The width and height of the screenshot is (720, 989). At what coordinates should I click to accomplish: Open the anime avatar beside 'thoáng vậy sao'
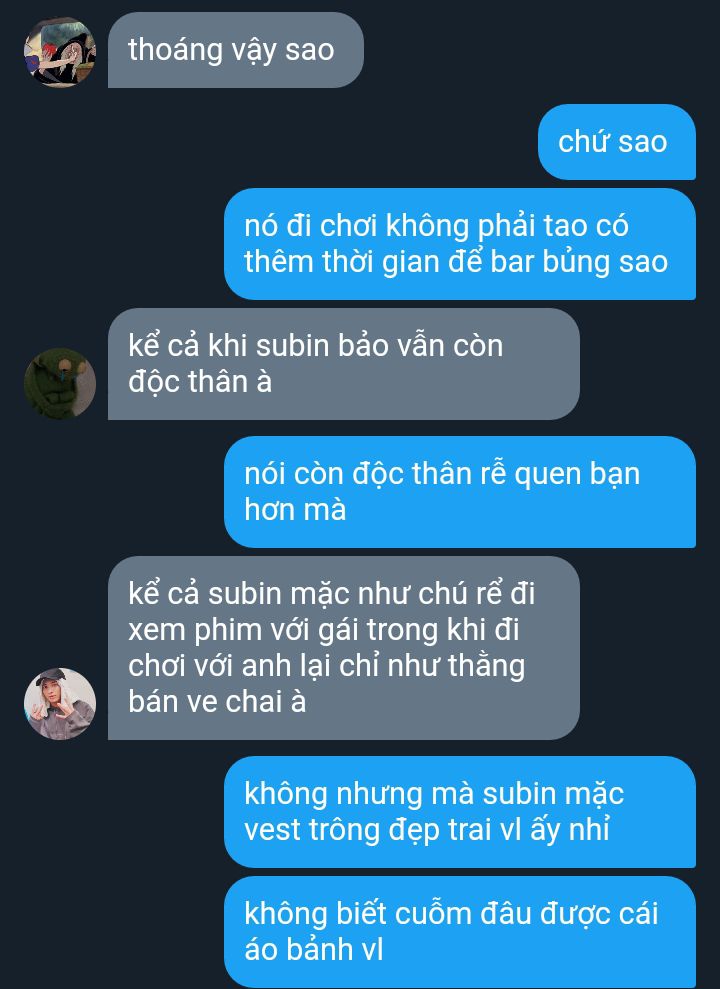coord(60,52)
